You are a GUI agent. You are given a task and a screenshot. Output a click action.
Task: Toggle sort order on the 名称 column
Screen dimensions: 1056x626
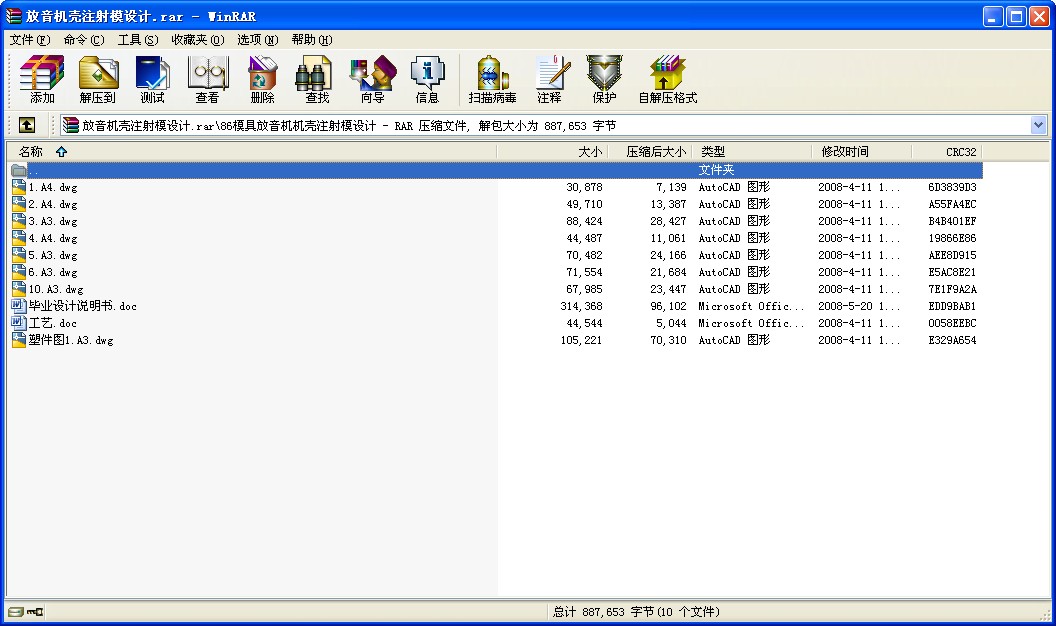pos(30,151)
